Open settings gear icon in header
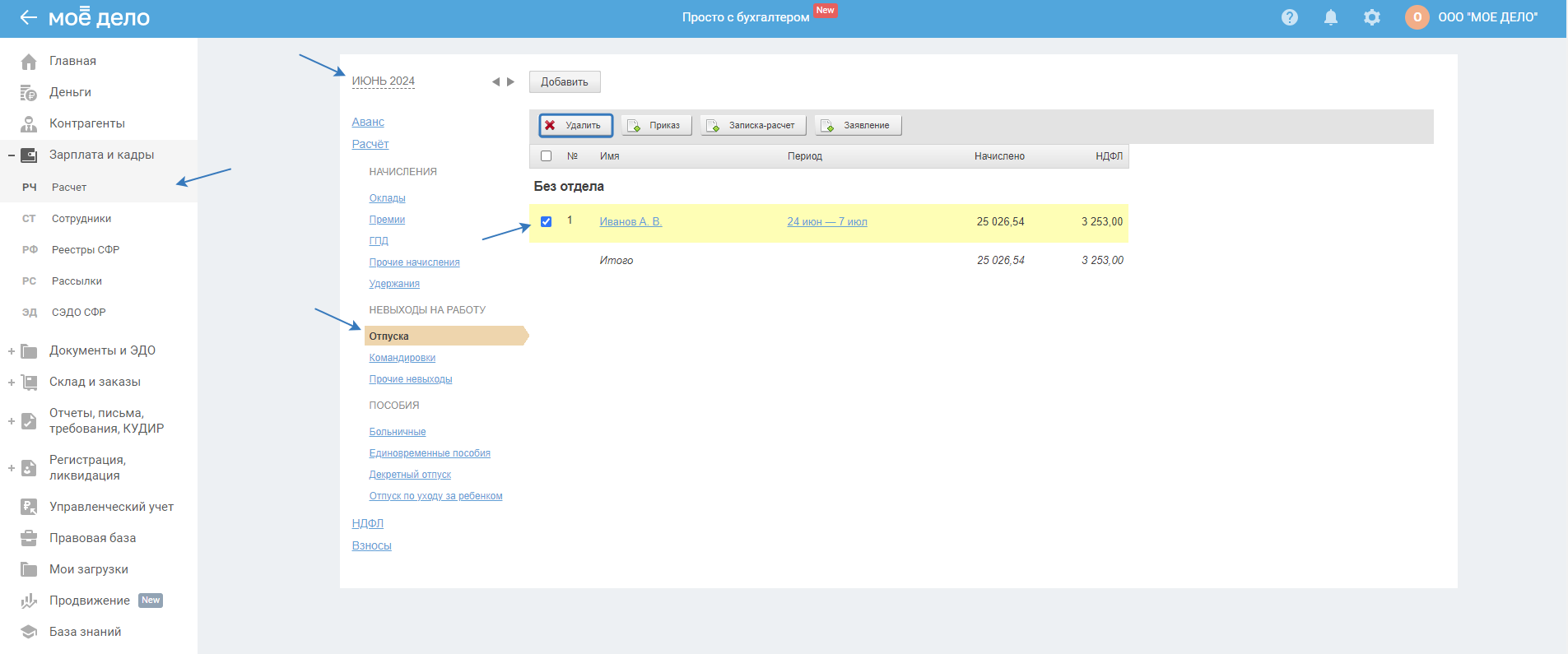The image size is (1568, 654). coord(1371,17)
